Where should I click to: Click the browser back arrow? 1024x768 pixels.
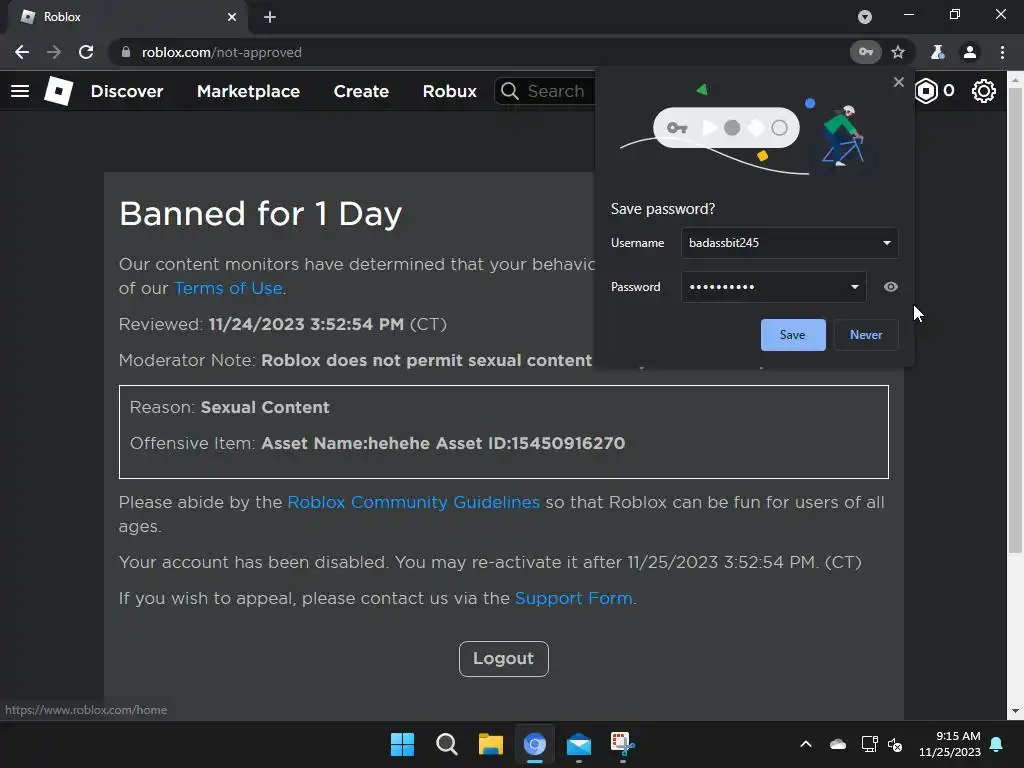[x=22, y=52]
